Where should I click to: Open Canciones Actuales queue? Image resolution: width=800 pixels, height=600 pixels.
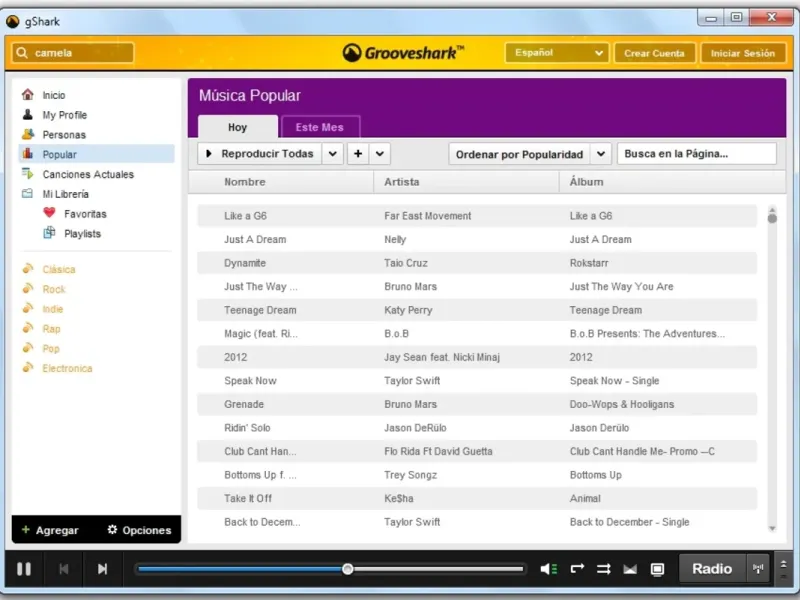[x=88, y=174]
